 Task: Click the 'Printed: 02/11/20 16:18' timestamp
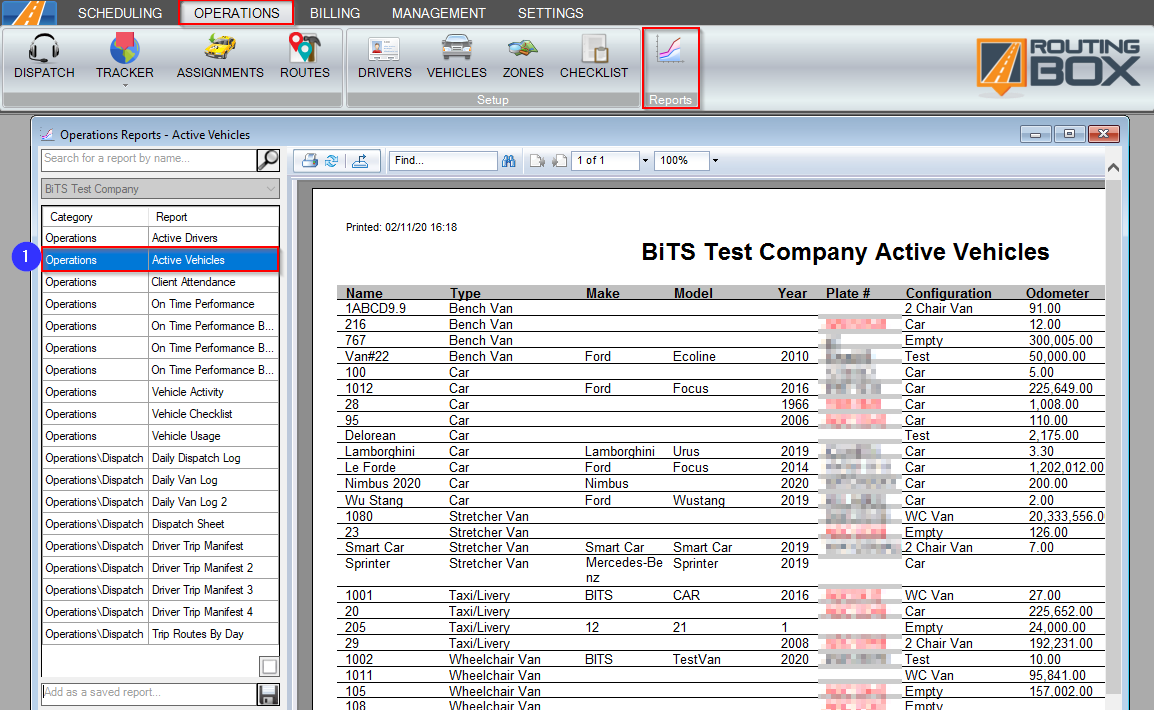point(401,227)
